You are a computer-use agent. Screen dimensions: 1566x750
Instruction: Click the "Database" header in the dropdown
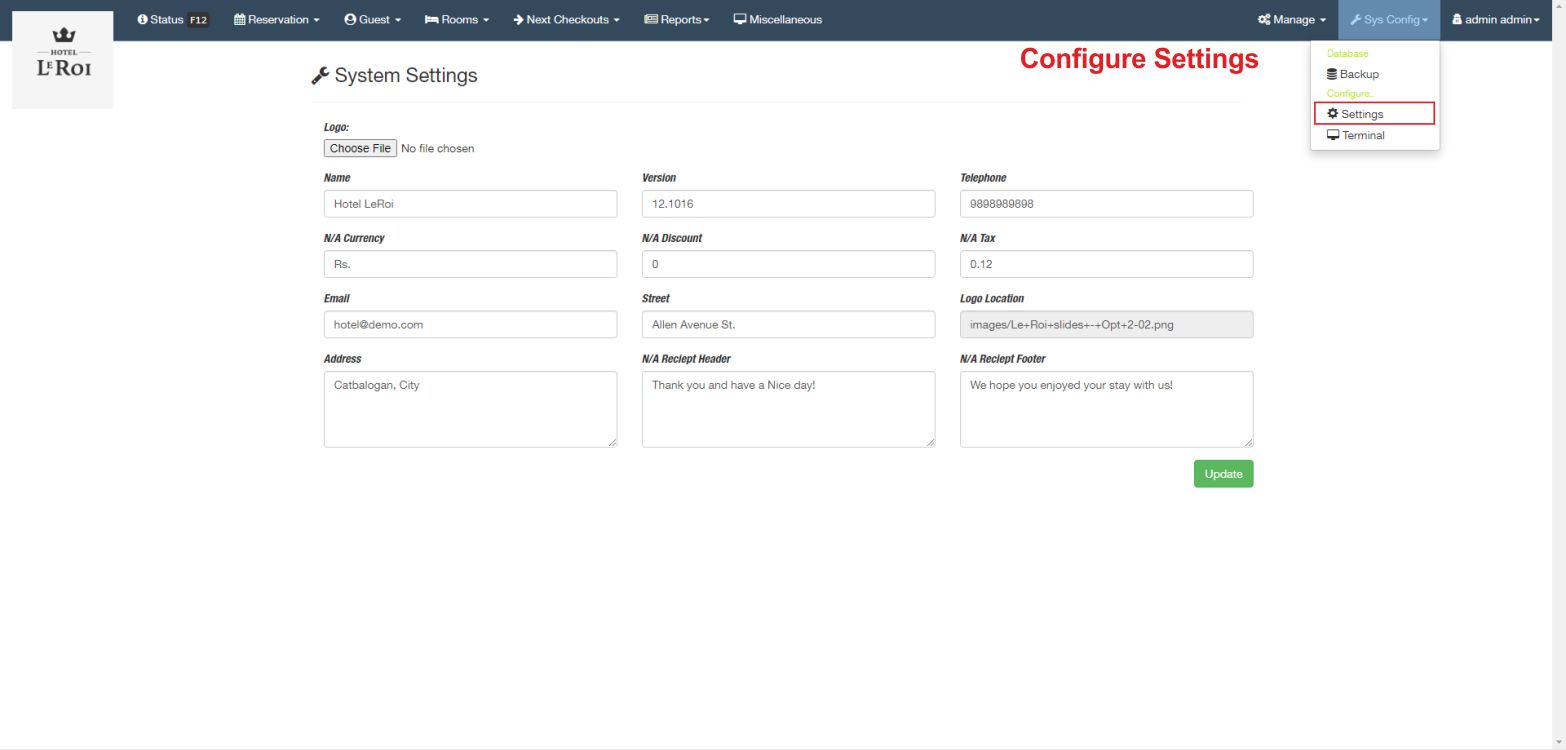(x=1347, y=54)
